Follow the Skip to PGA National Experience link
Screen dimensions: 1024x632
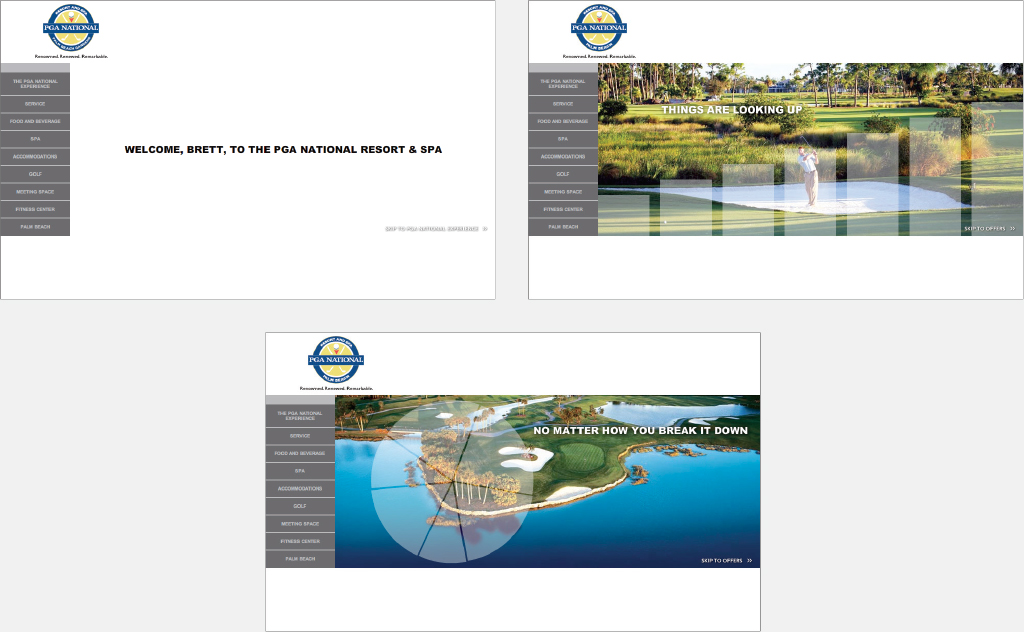tap(436, 229)
